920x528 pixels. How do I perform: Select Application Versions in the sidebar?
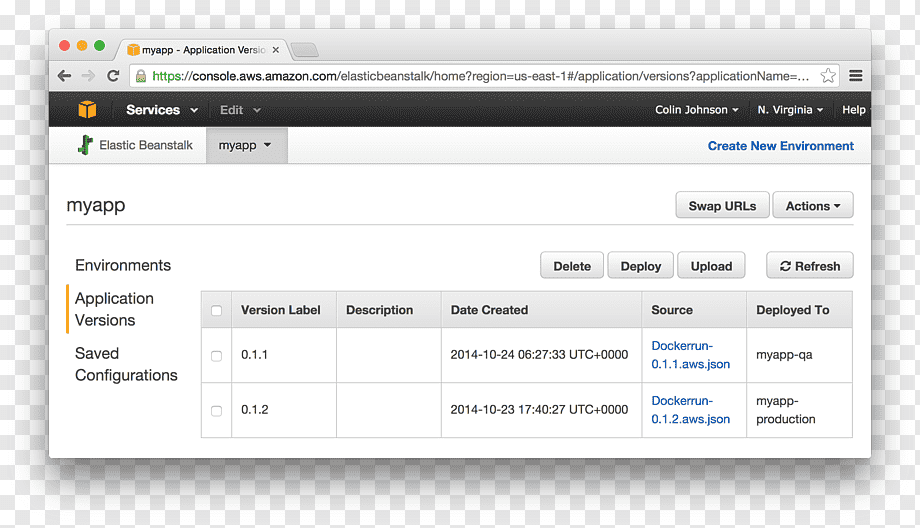click(x=114, y=309)
